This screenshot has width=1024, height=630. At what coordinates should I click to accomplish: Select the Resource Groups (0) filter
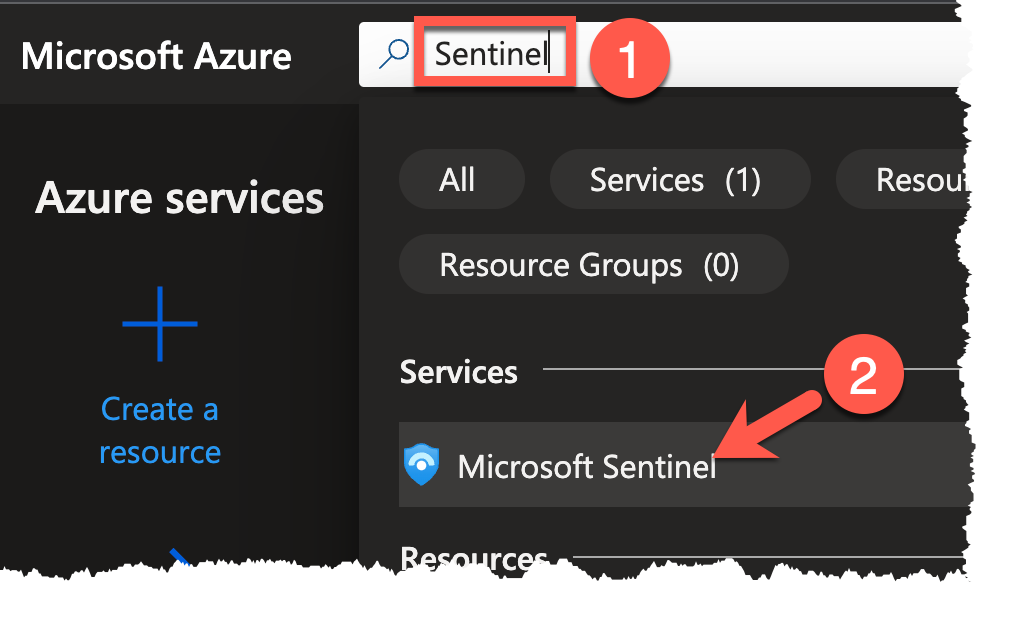(x=592, y=264)
